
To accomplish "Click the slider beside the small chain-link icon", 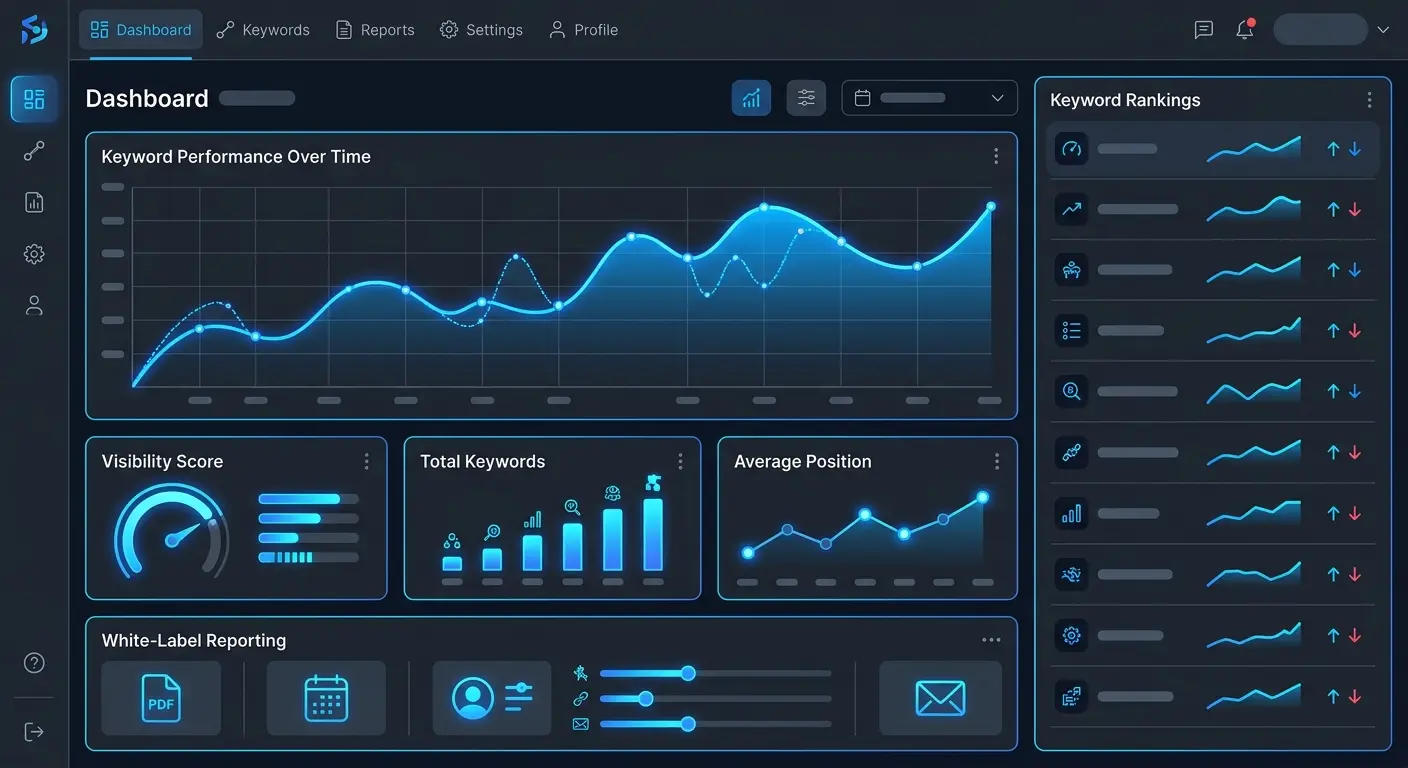I will click(715, 698).
